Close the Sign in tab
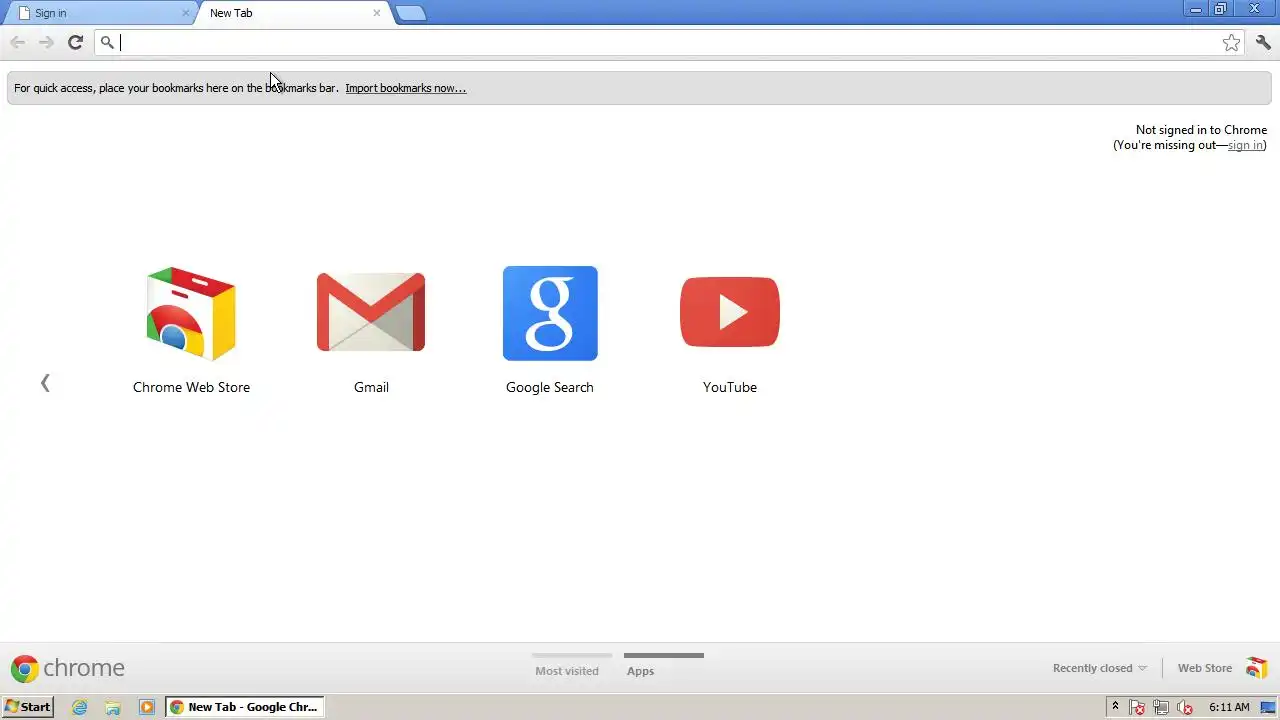Image resolution: width=1280 pixels, height=720 pixels. (x=185, y=13)
